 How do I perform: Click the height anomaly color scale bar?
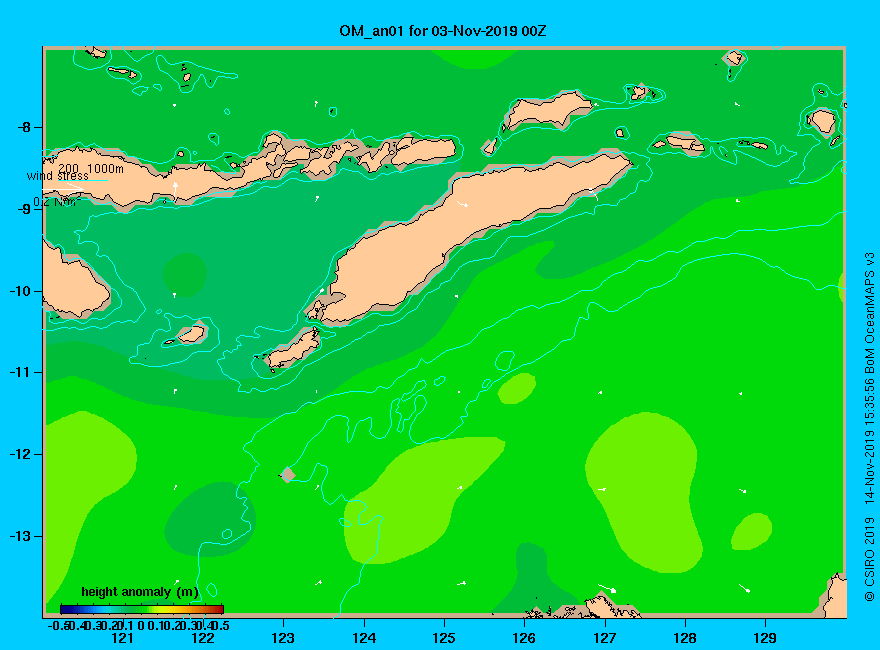point(142,609)
